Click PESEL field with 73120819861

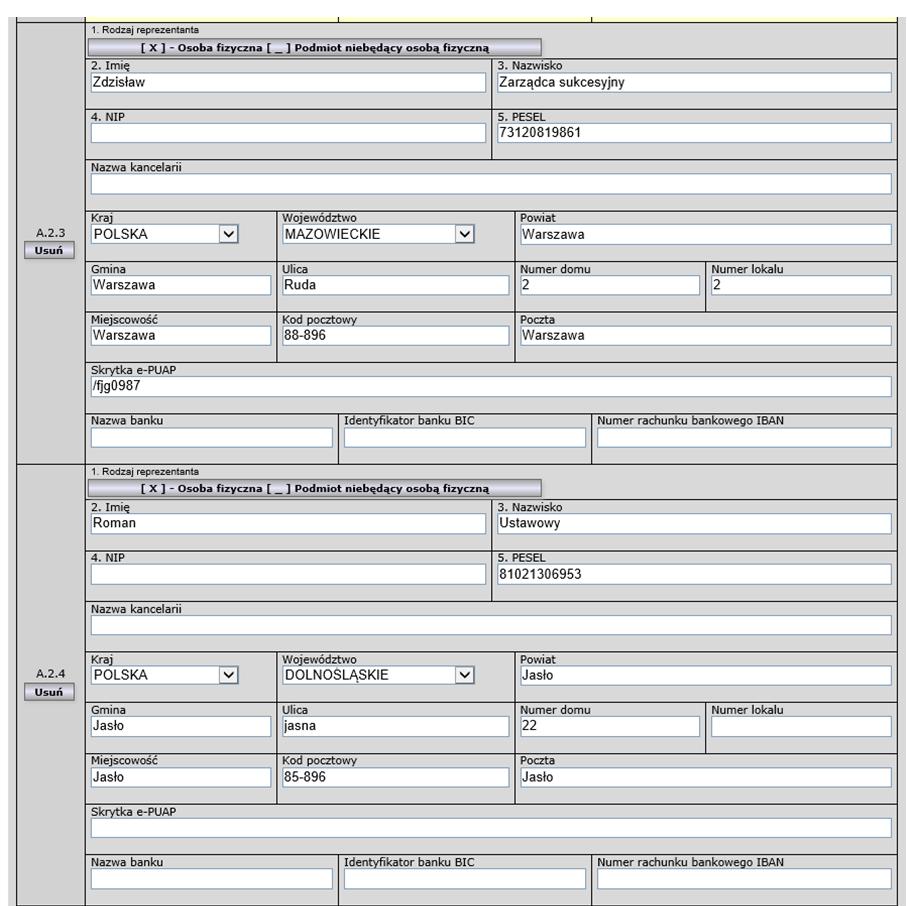click(x=694, y=132)
